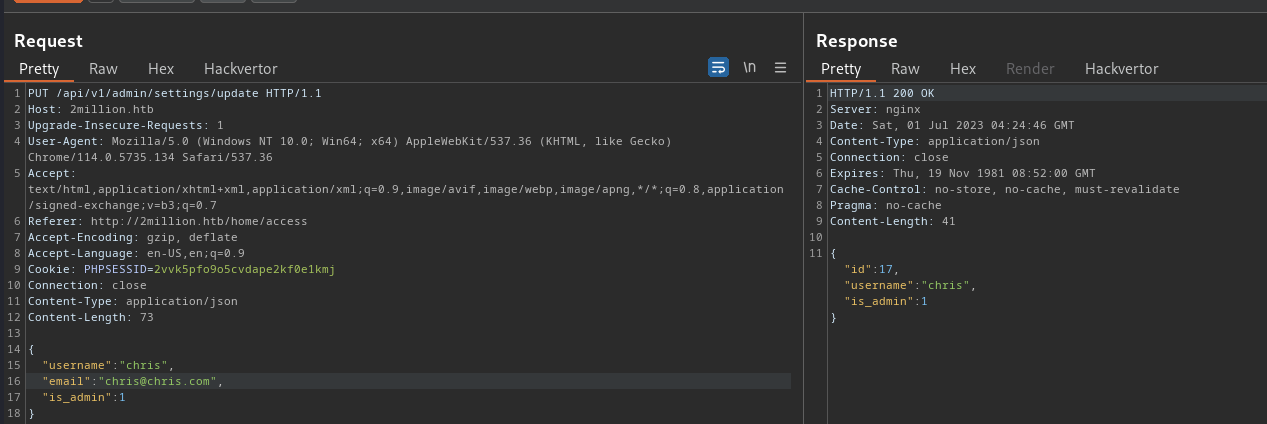Click the User-Agent Mozilla/5.0 header line
Viewport: 1267px width, 424px height.
pos(350,141)
